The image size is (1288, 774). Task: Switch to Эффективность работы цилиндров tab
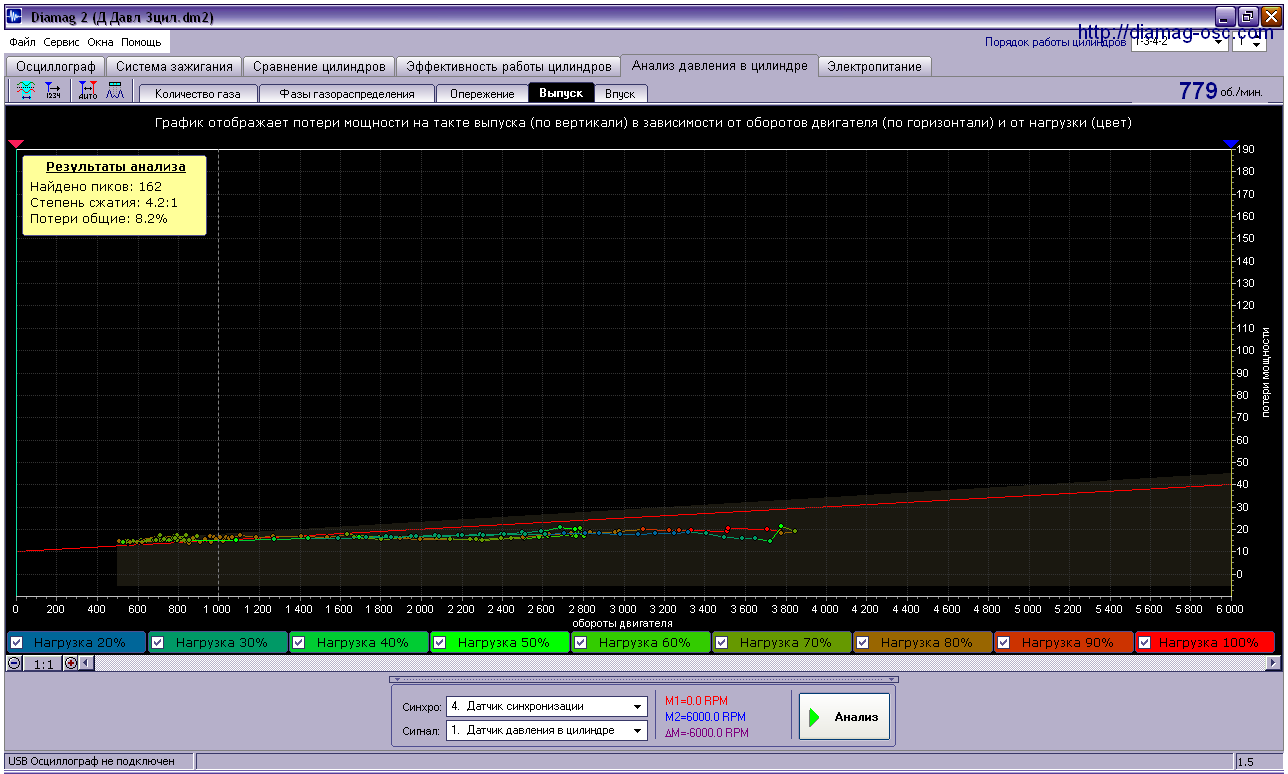(508, 66)
